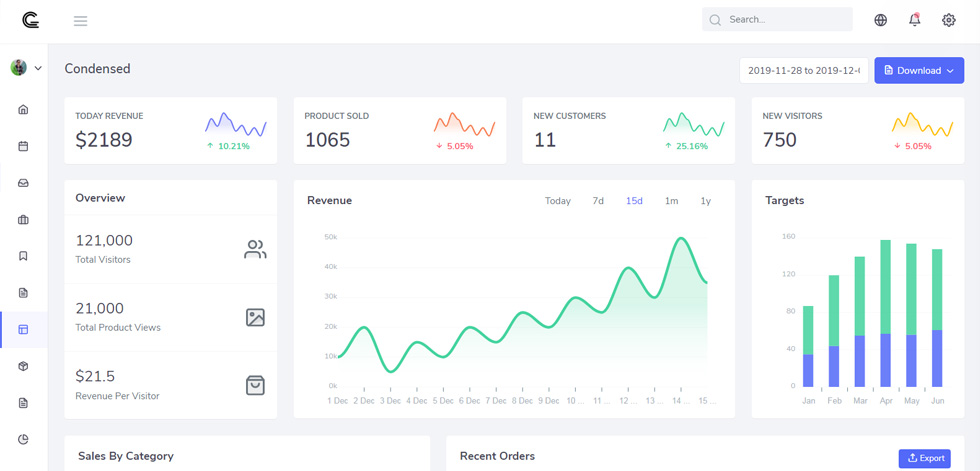Click the Product Sold sparkline chart
The height and width of the screenshot is (471, 980).
click(464, 124)
